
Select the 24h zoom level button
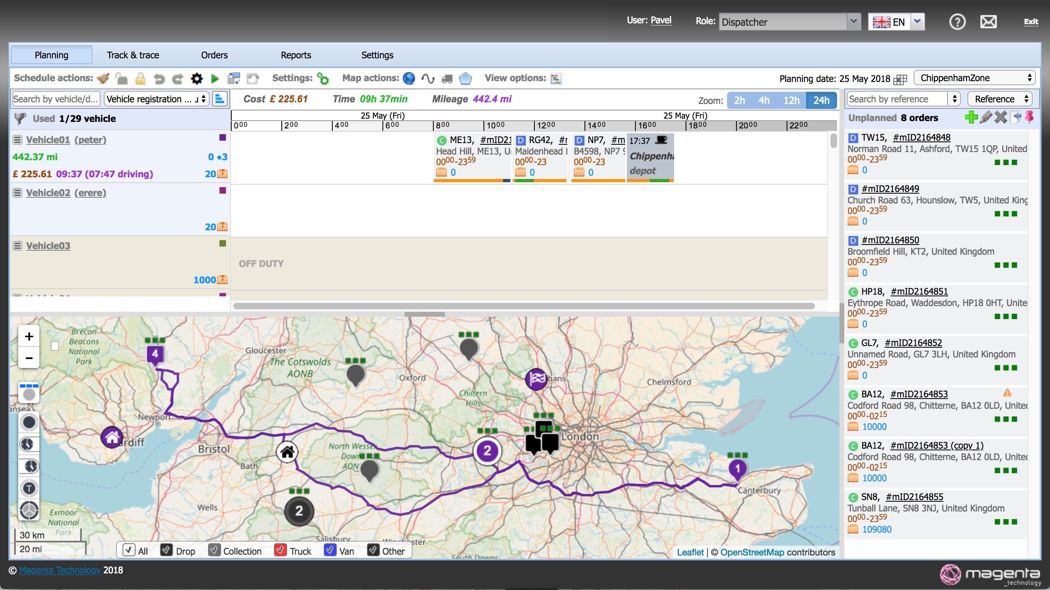pos(822,100)
